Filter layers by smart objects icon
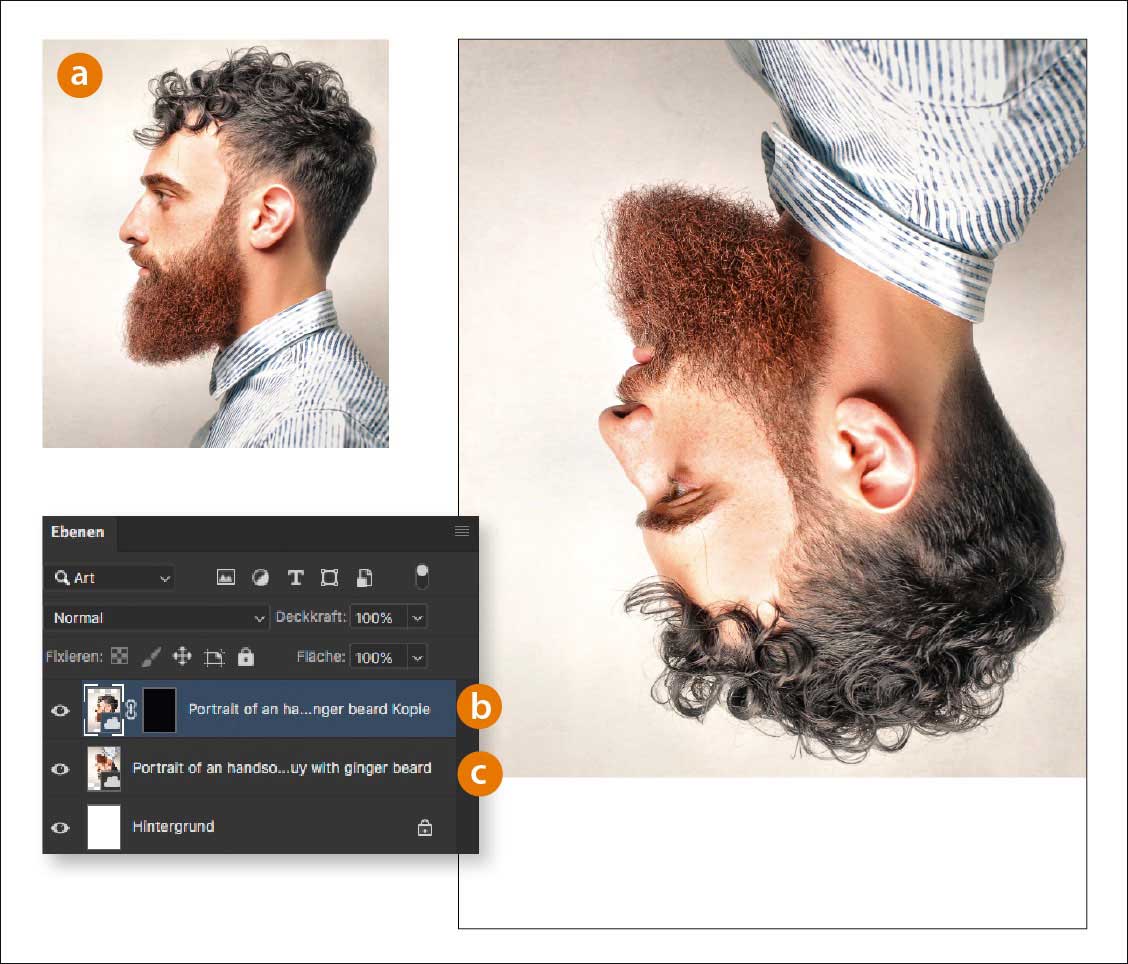 coord(365,578)
